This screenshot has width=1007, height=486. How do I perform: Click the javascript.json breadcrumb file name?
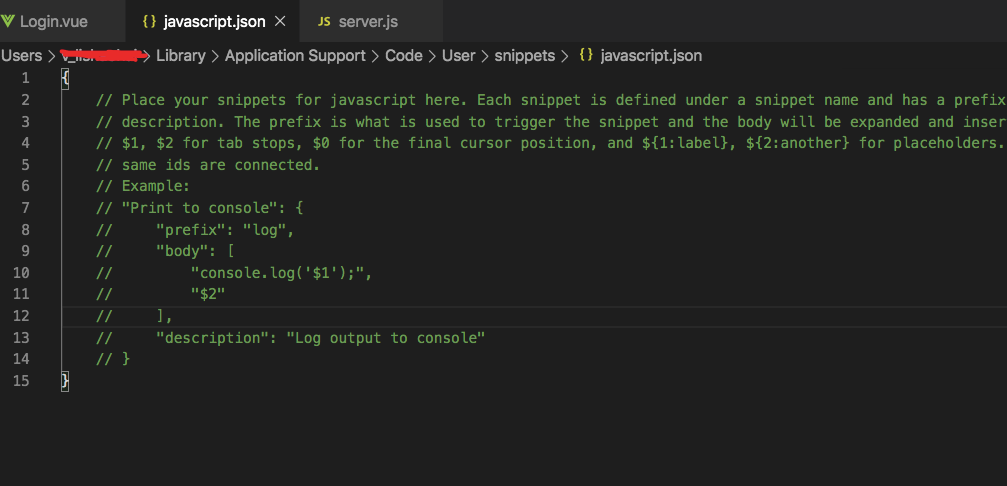click(651, 56)
